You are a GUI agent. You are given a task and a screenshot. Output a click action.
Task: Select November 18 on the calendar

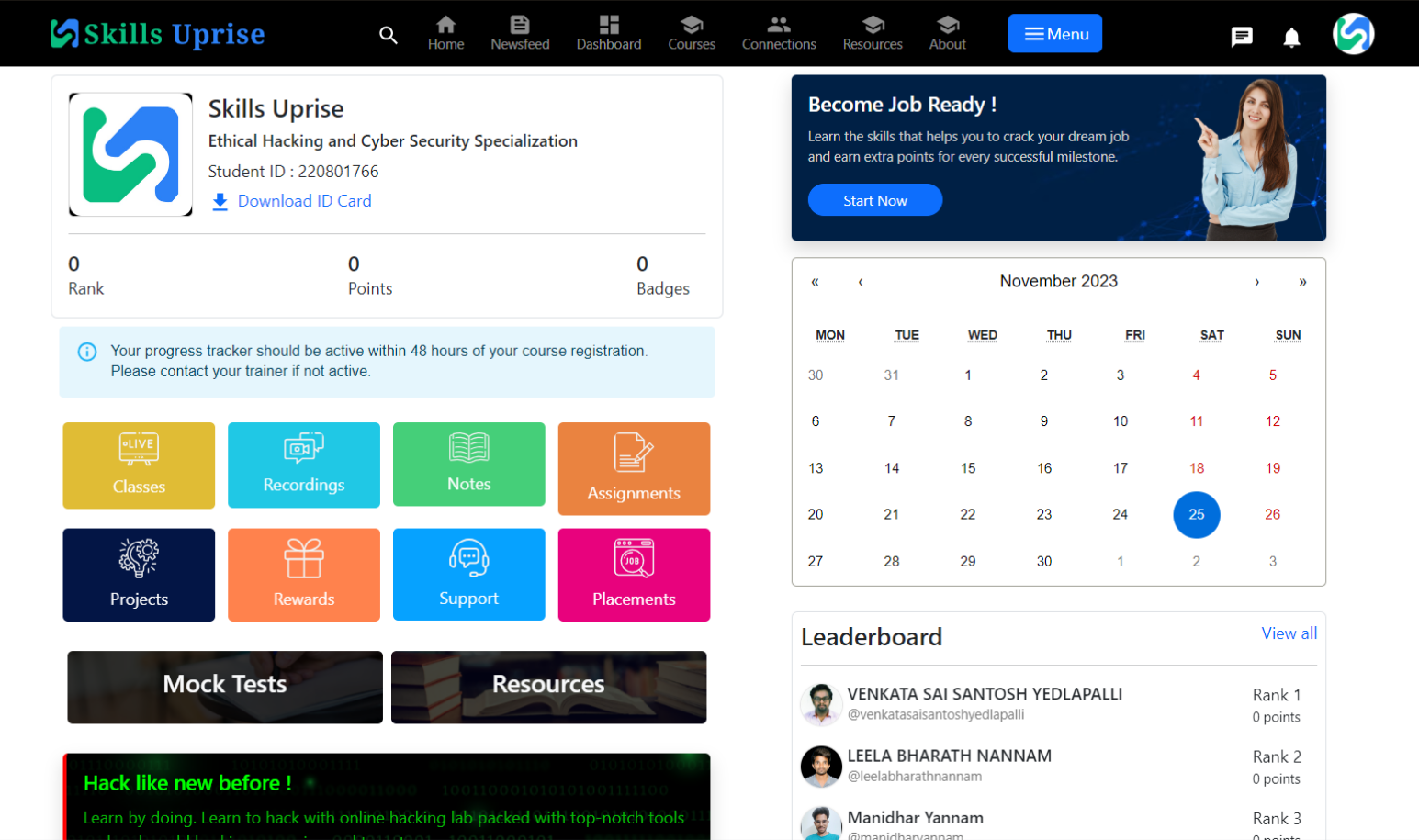tap(1196, 468)
